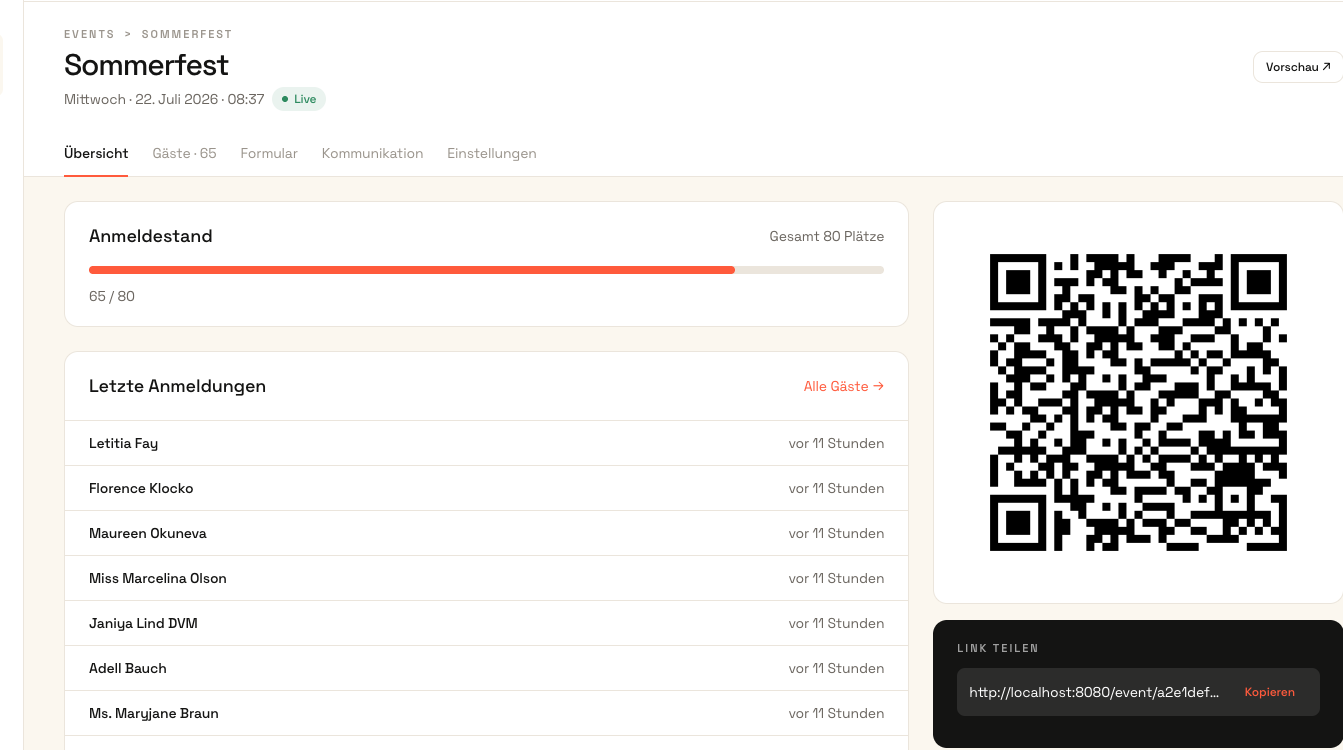Click the Events breadcrumb link
Screen dimensions: 1343x750
click(89, 34)
